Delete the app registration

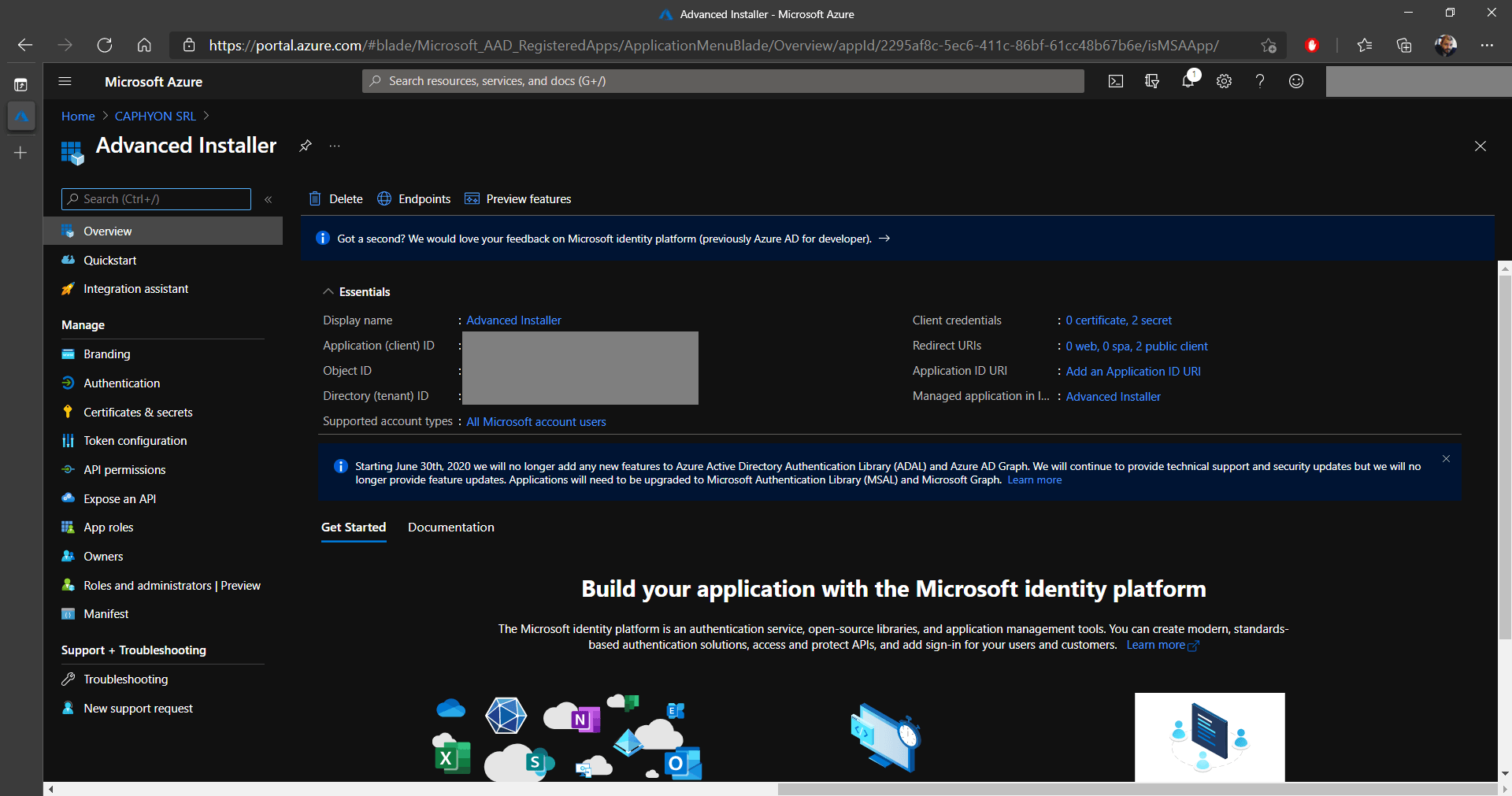click(336, 199)
